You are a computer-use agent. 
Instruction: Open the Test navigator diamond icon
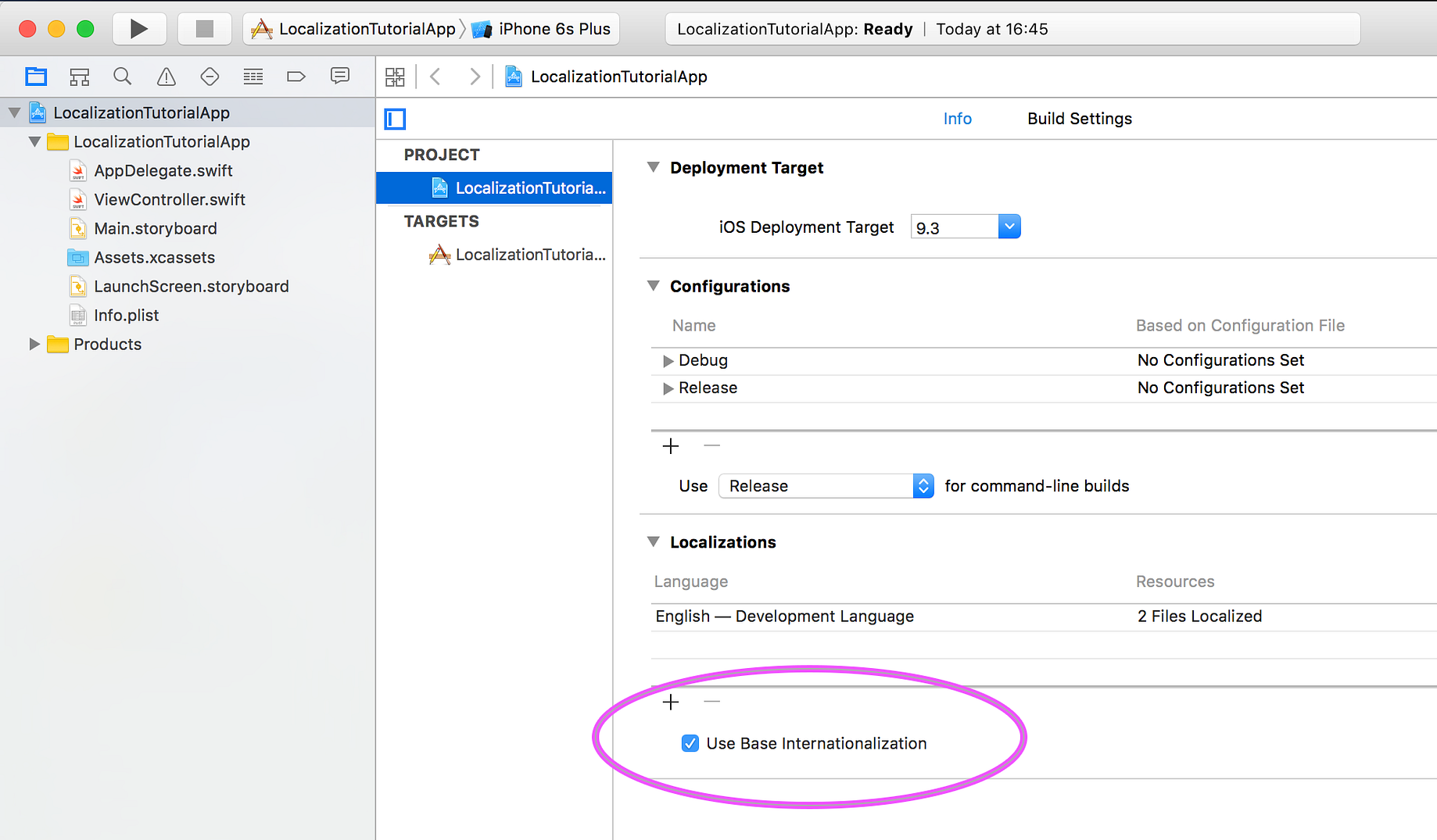tap(210, 77)
